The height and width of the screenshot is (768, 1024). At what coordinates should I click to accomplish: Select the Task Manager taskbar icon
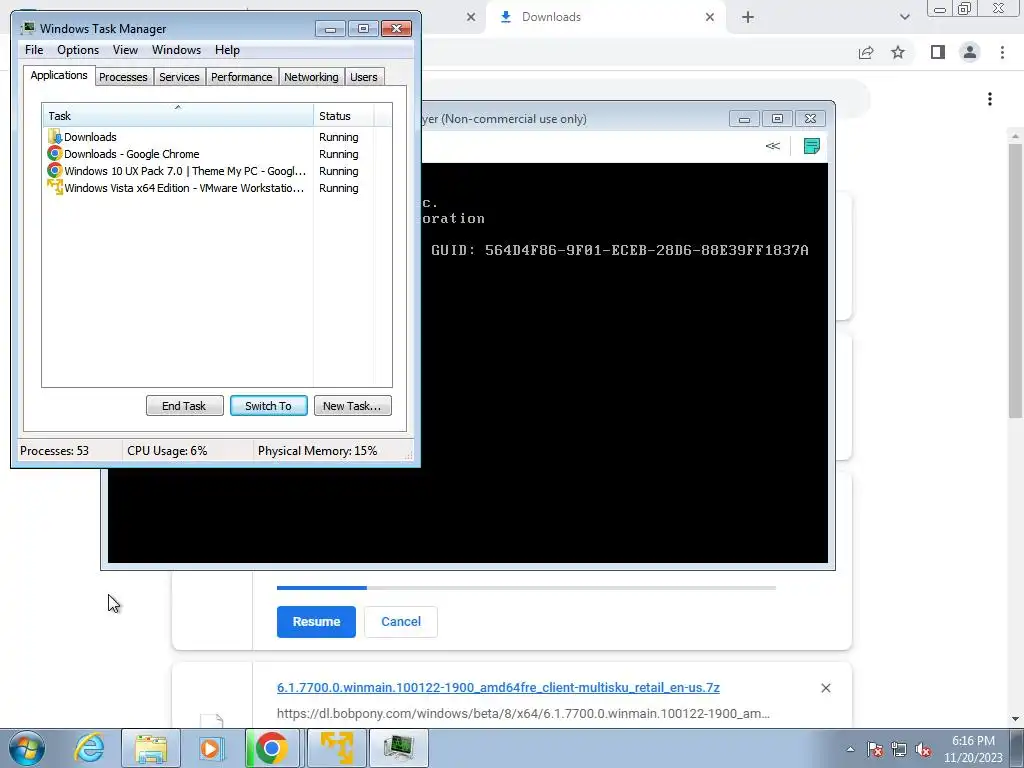[x=399, y=748]
